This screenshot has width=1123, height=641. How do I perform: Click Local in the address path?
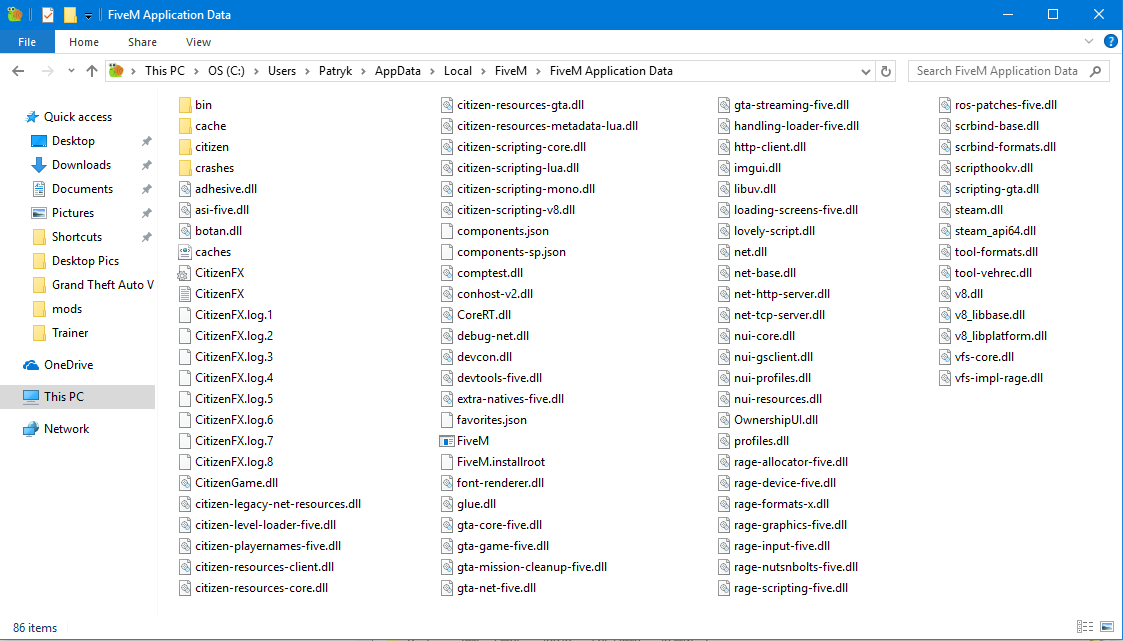pyautogui.click(x=458, y=71)
